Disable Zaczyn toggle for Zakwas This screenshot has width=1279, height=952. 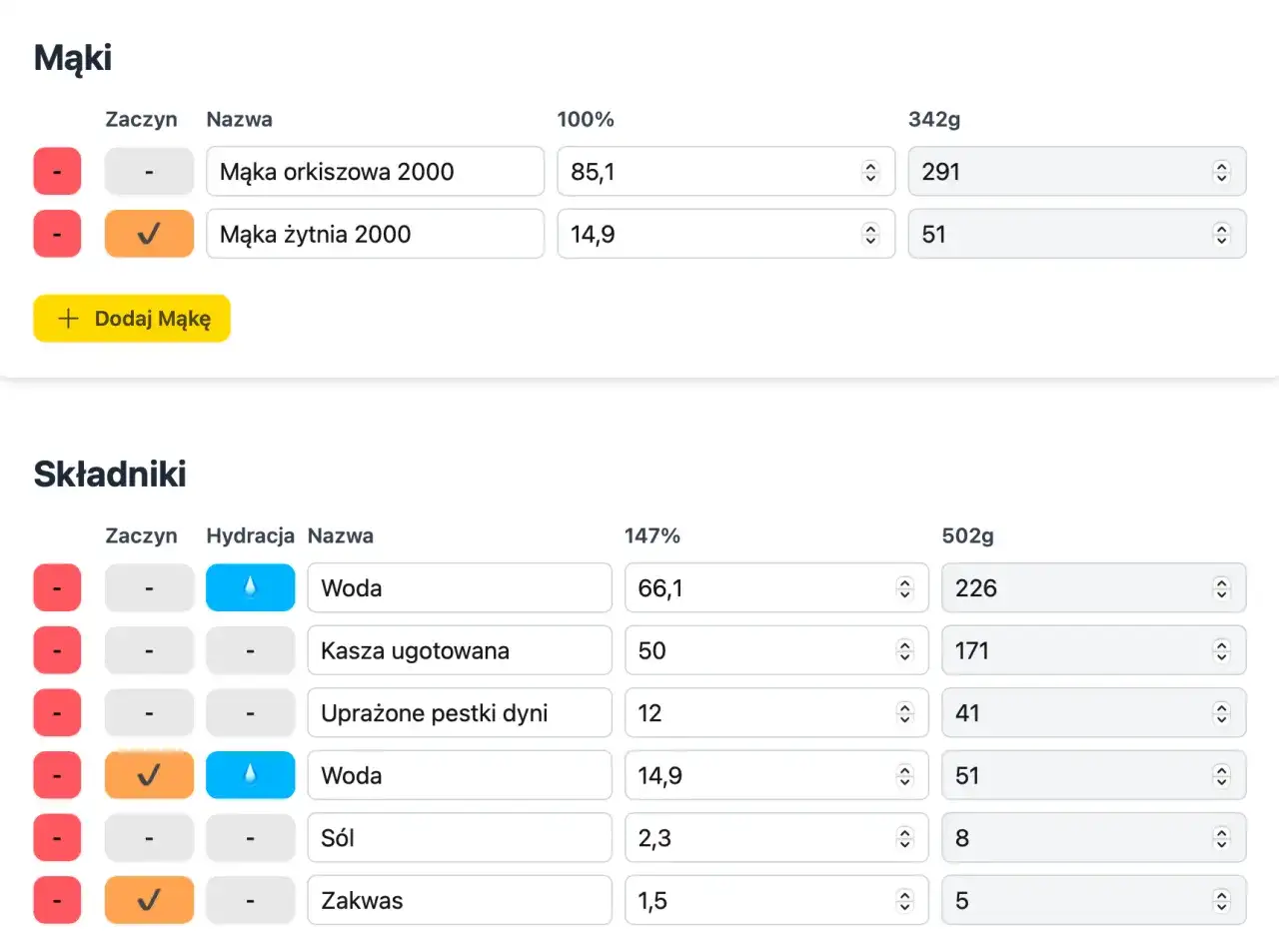click(x=149, y=900)
